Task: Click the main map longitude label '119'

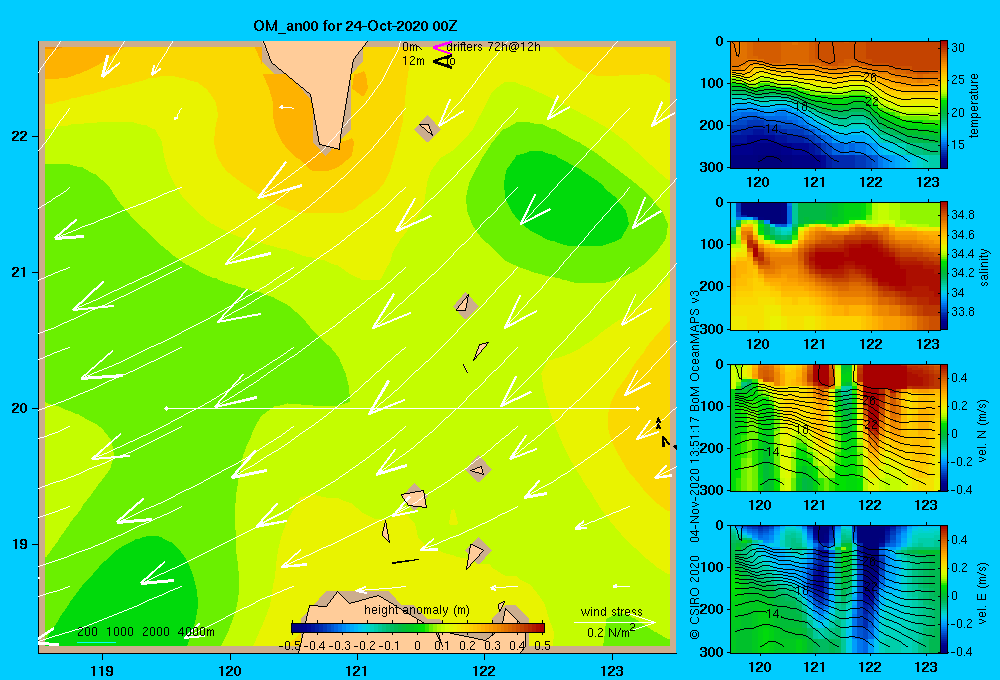Action: [102, 670]
